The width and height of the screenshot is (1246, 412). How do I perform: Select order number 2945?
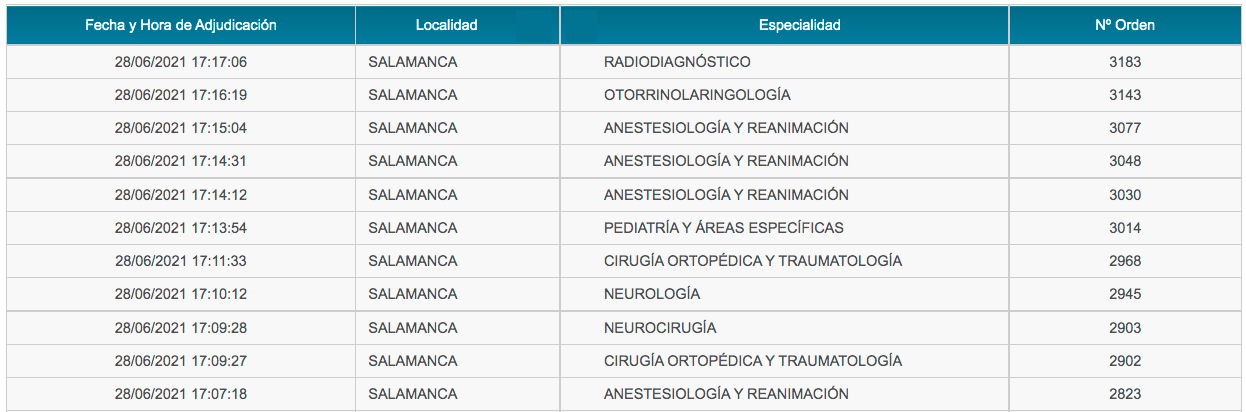coord(1124,294)
